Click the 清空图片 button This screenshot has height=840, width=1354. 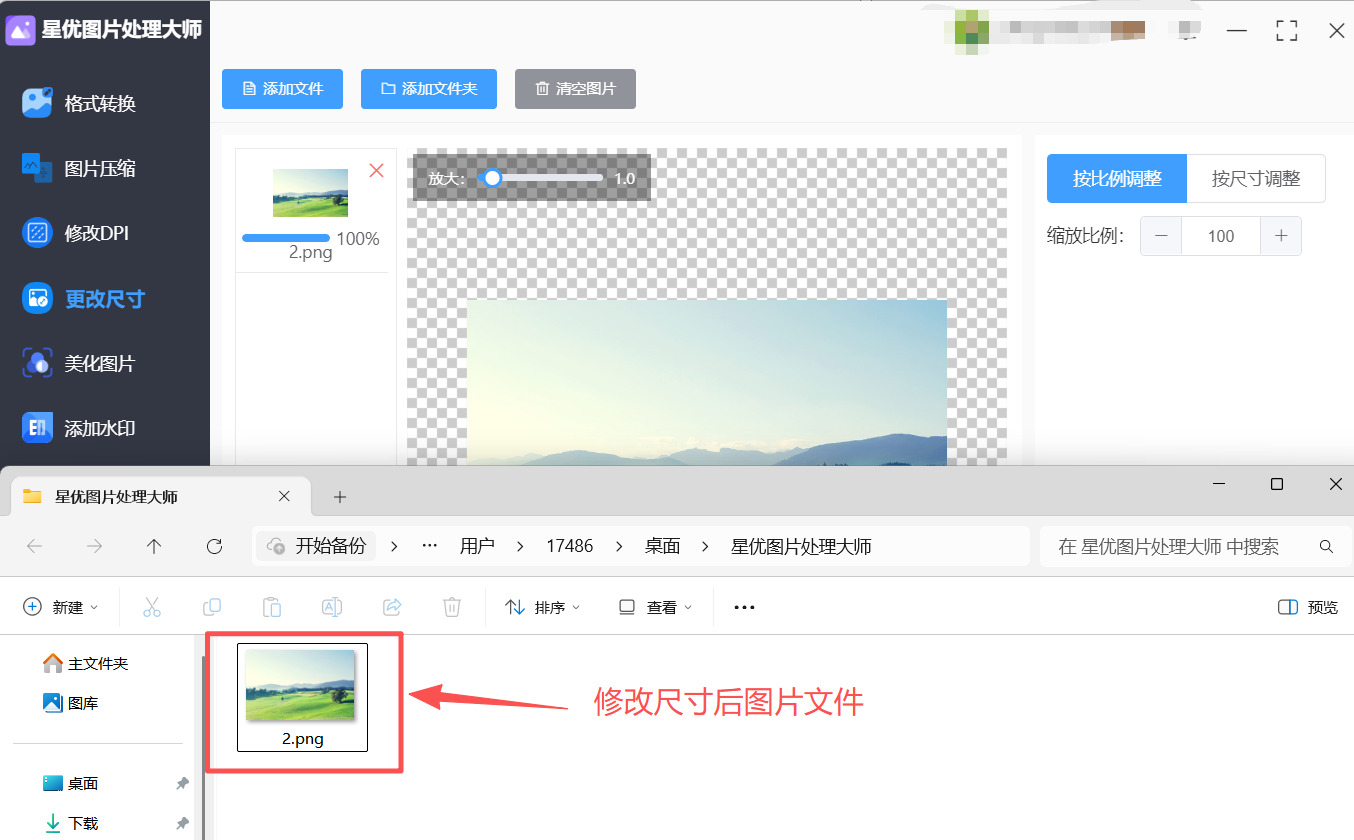575,88
